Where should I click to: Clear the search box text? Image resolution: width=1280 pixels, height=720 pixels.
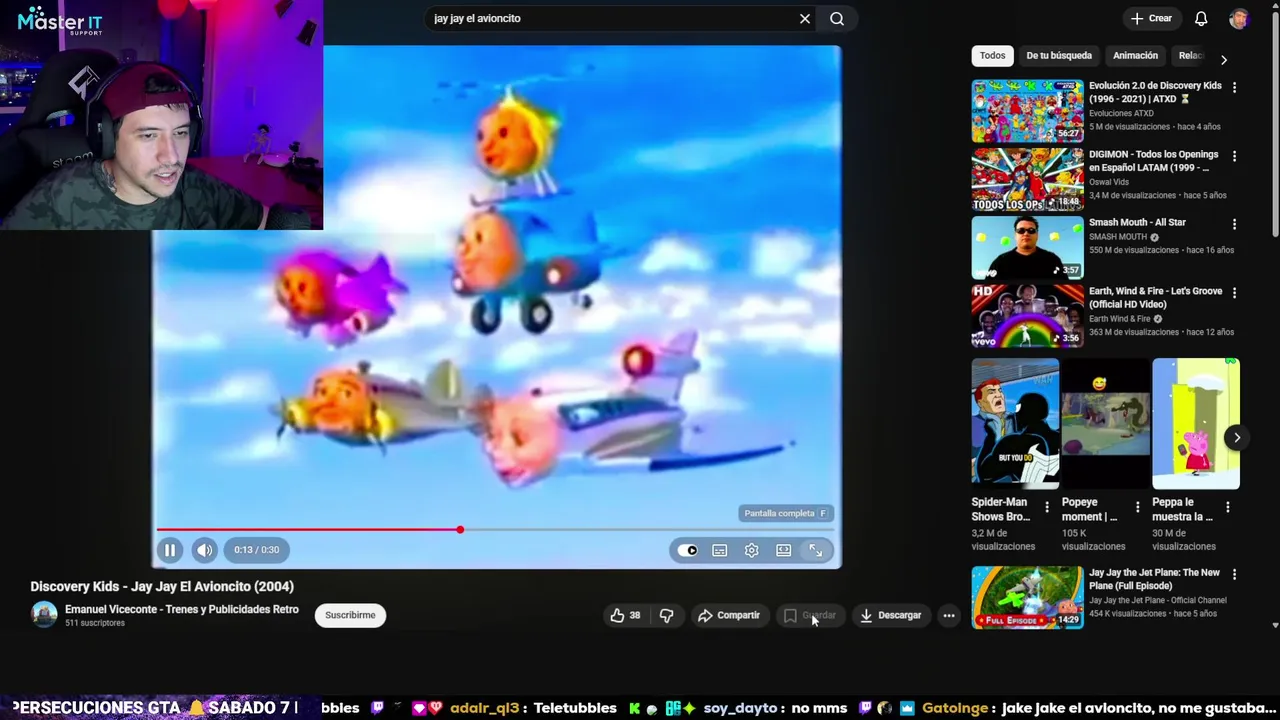point(805,18)
